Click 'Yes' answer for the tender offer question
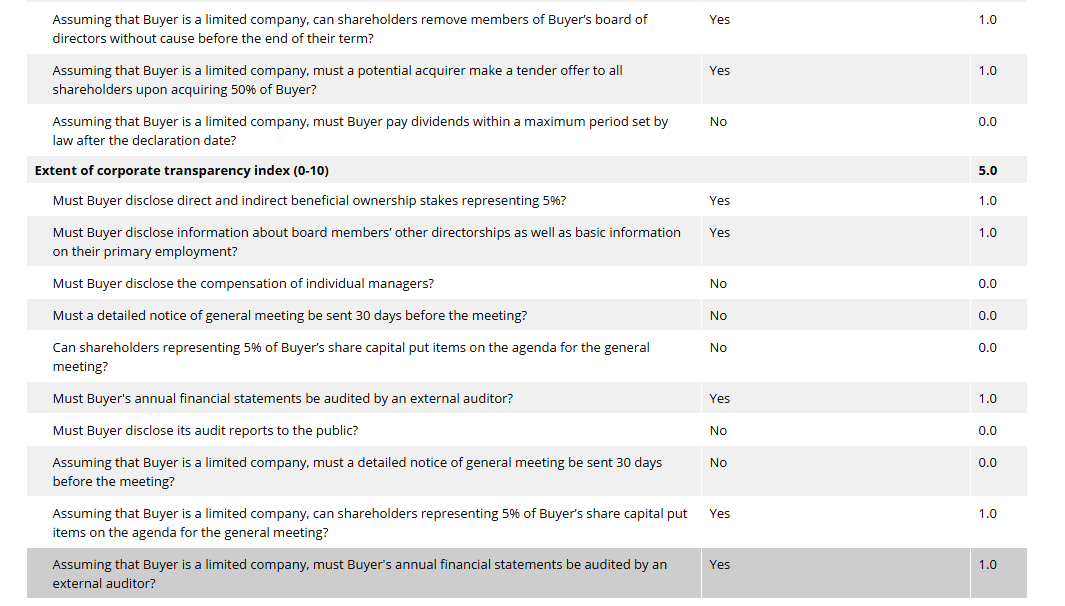Image resolution: width=1065 pixels, height=606 pixels. tap(719, 71)
